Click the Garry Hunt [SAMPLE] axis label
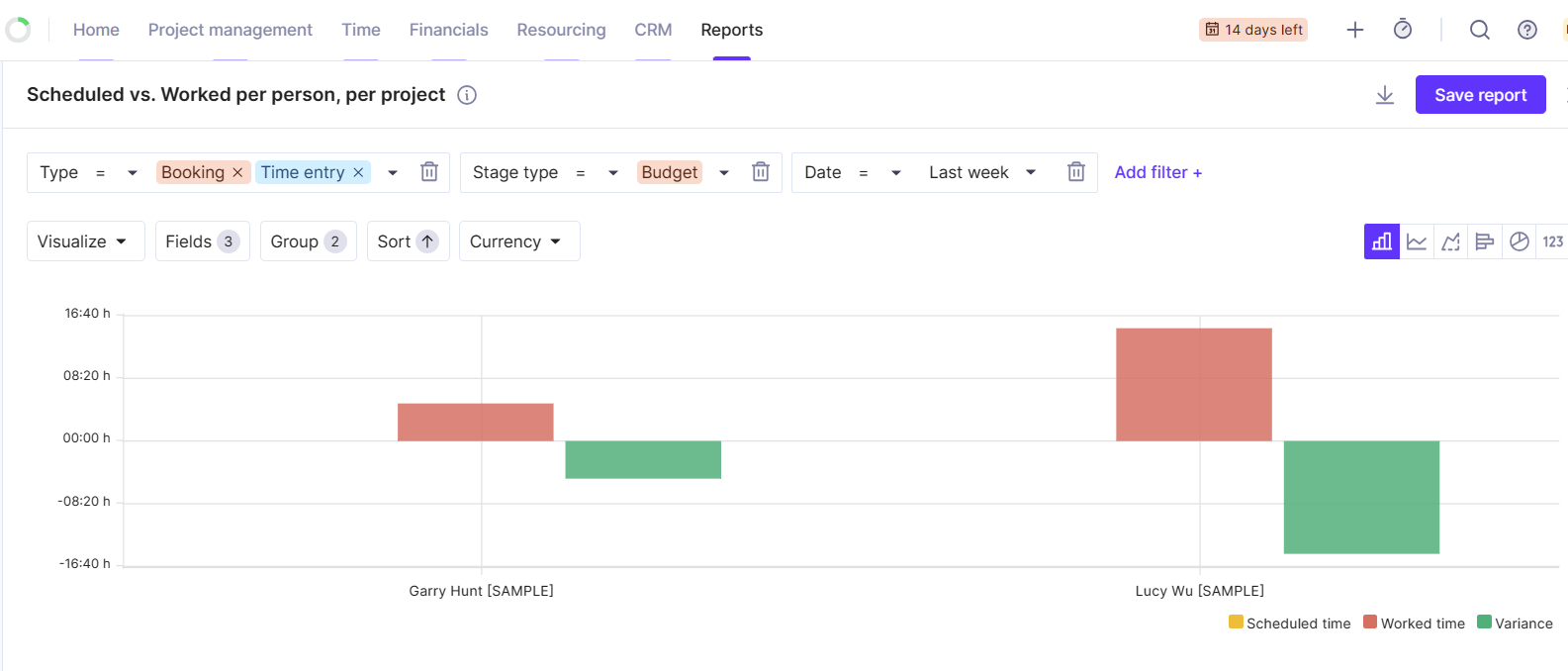 tap(481, 591)
